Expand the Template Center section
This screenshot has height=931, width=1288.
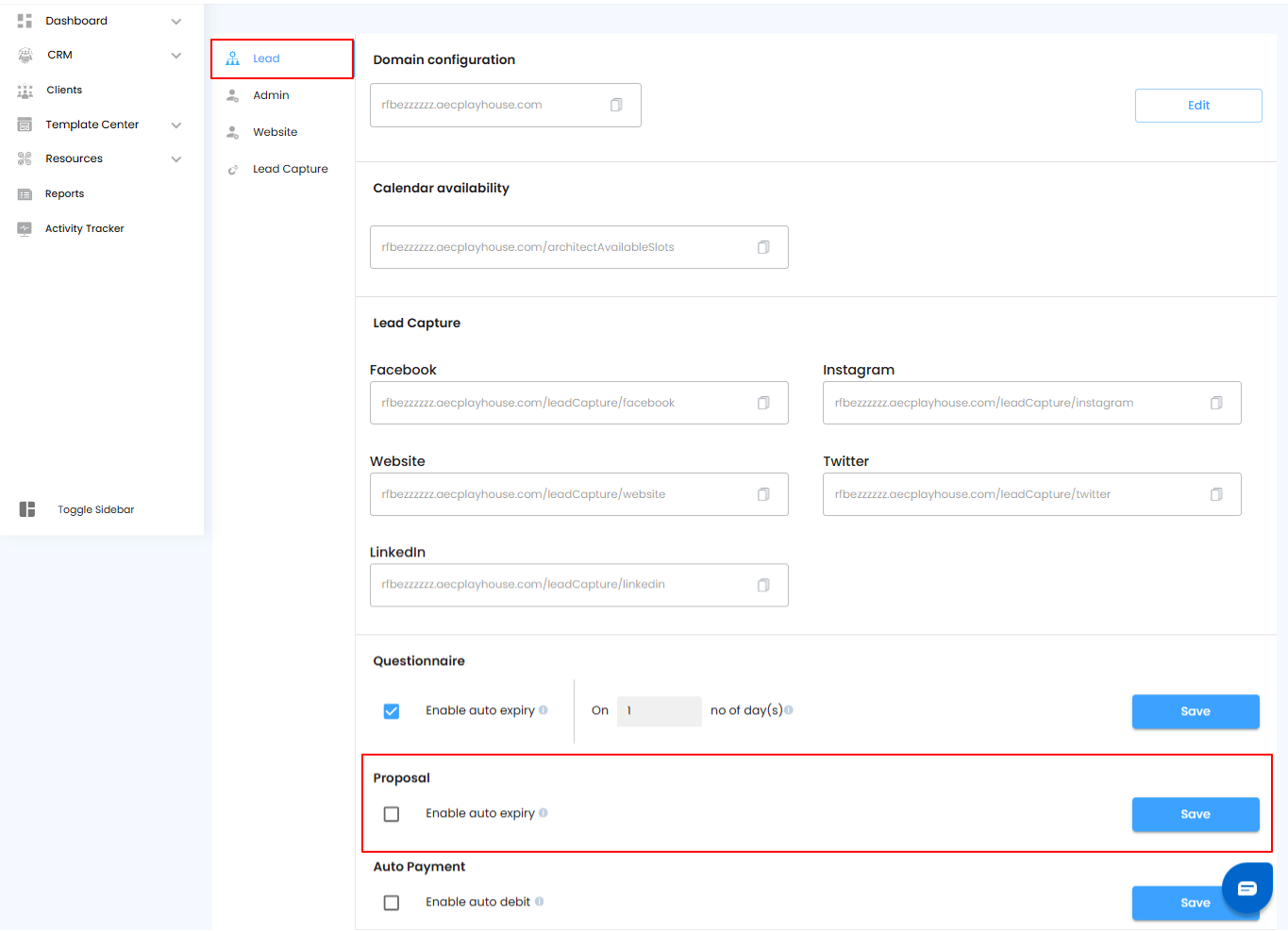[176, 125]
